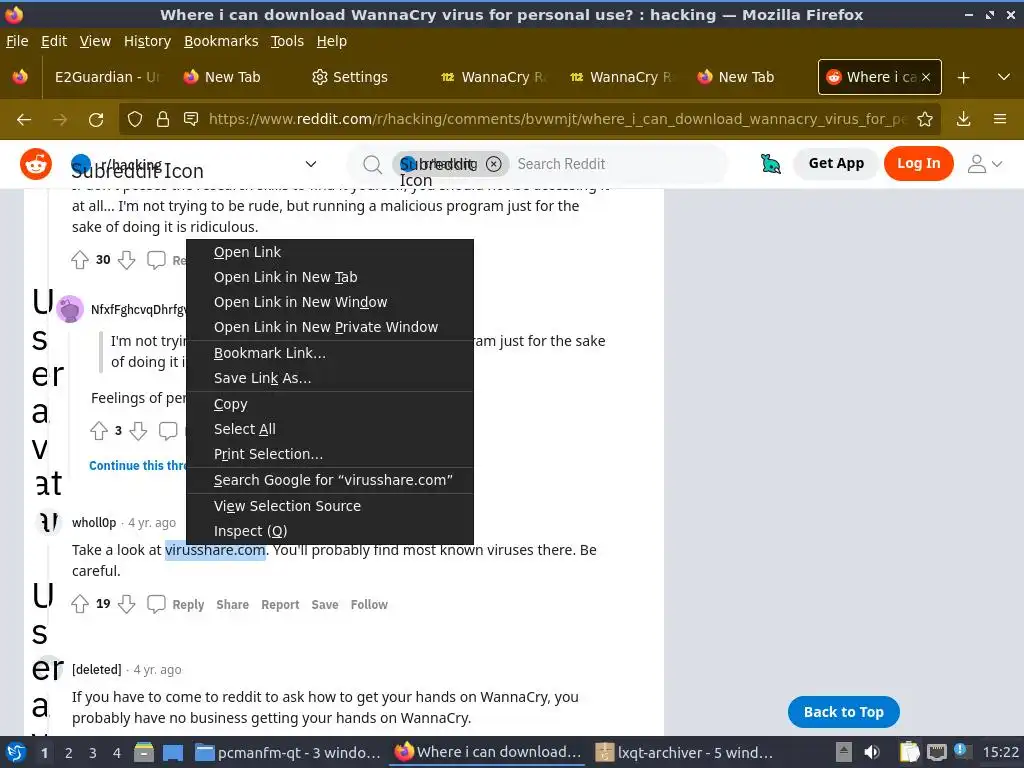Screen dimensions: 1024x768
Task: Switch to the lxqt-archiver taskbar window
Action: pyautogui.click(x=686, y=752)
